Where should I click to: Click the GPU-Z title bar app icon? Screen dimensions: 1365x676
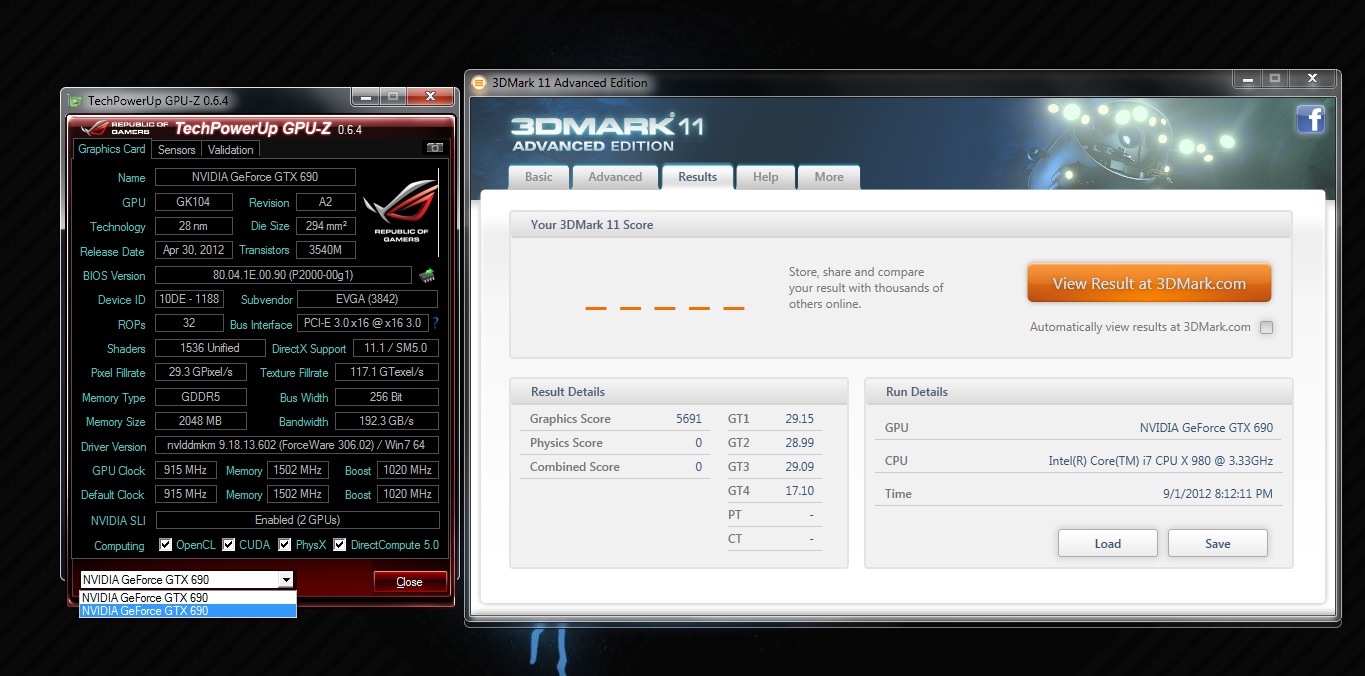75,100
